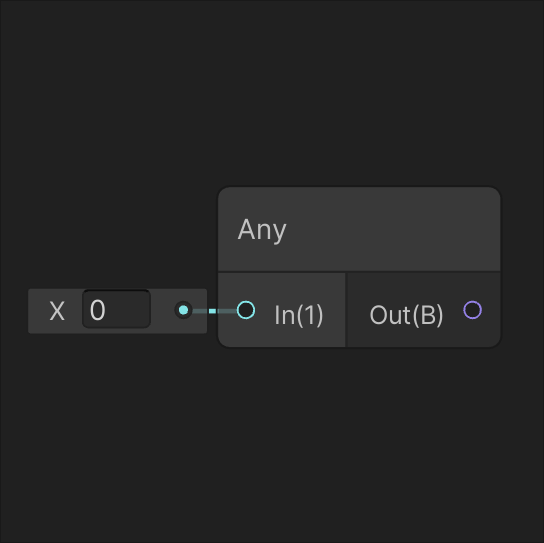Click the bright cyan segment on the edge
Viewport: 544px width, 543px height.
212,311
